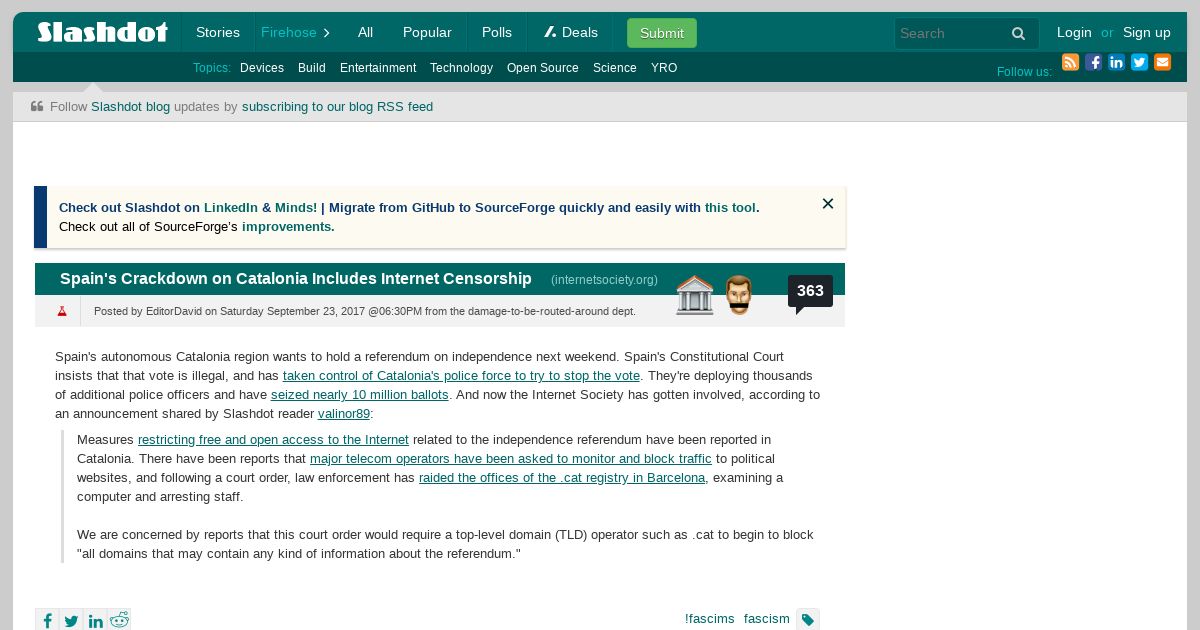Click the green Submit button
Viewport: 1200px width, 630px height.
coord(662,33)
